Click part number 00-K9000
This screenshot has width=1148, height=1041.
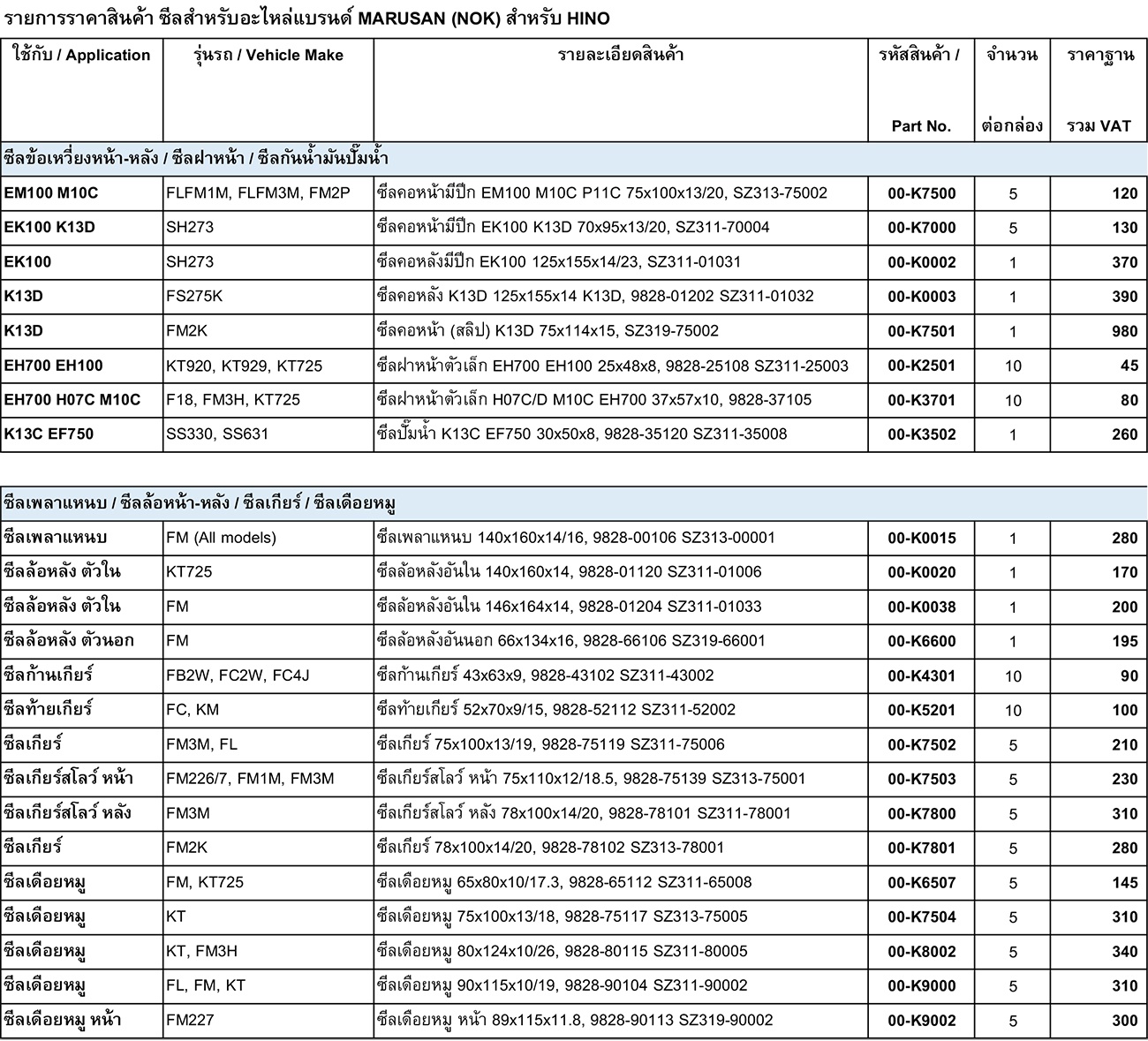[x=921, y=985]
